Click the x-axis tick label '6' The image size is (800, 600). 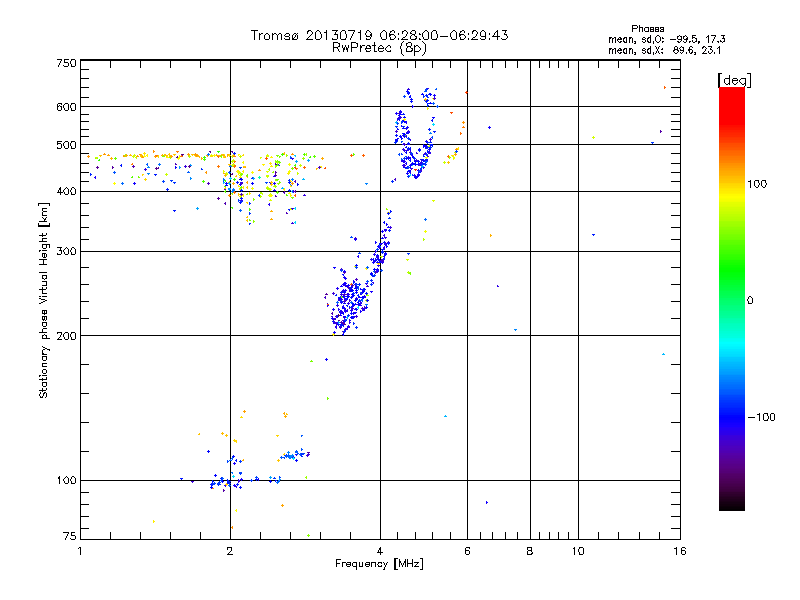pyautogui.click(x=467, y=551)
